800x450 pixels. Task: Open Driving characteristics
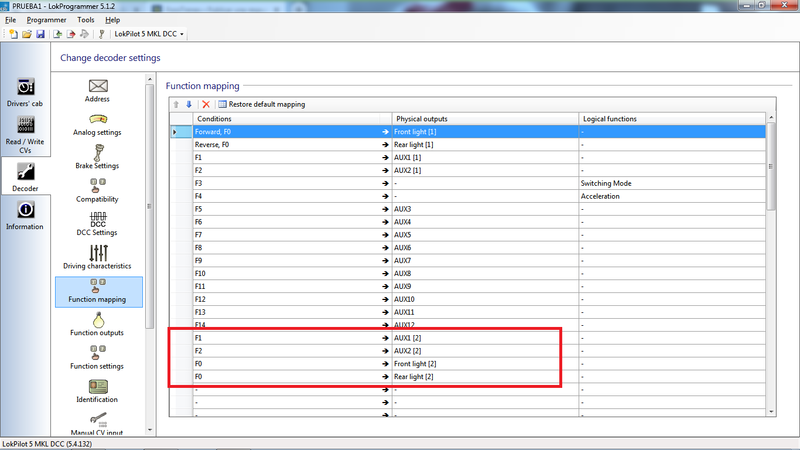tap(97, 257)
